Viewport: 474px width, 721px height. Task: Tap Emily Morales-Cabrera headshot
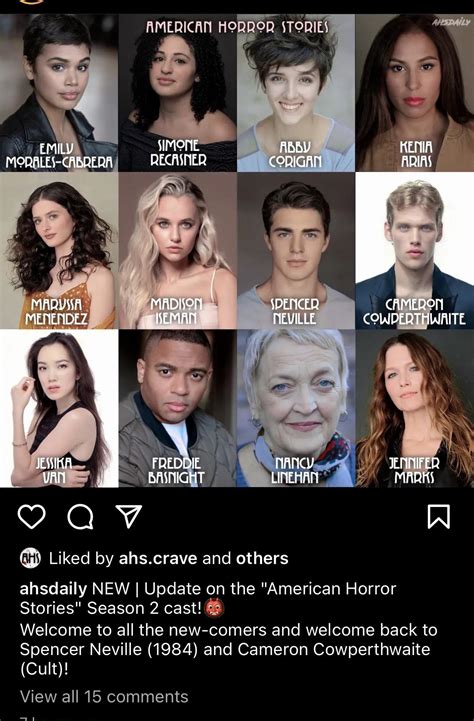(59, 93)
